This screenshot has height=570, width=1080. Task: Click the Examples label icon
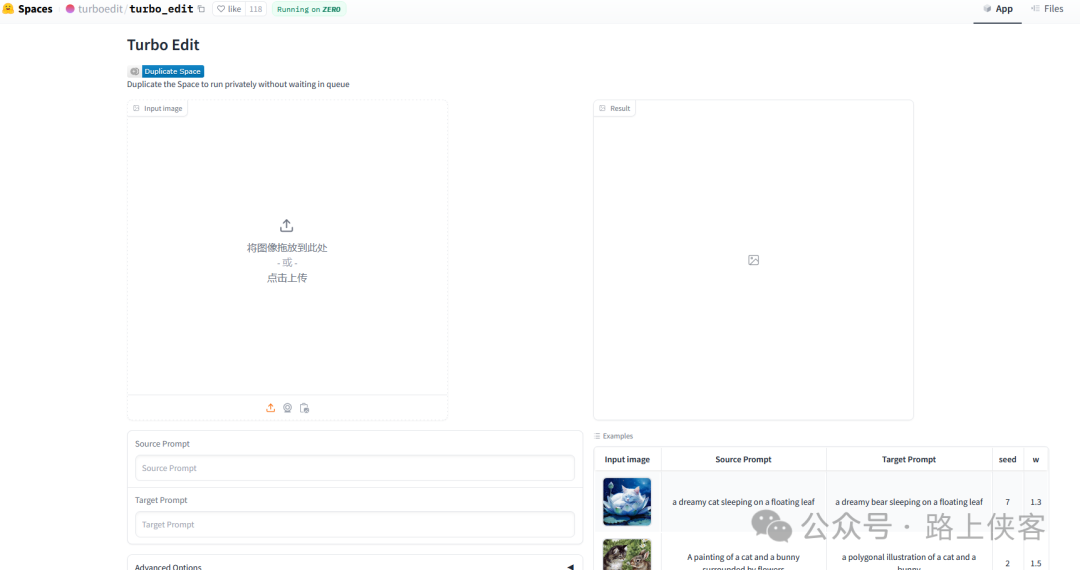597,436
